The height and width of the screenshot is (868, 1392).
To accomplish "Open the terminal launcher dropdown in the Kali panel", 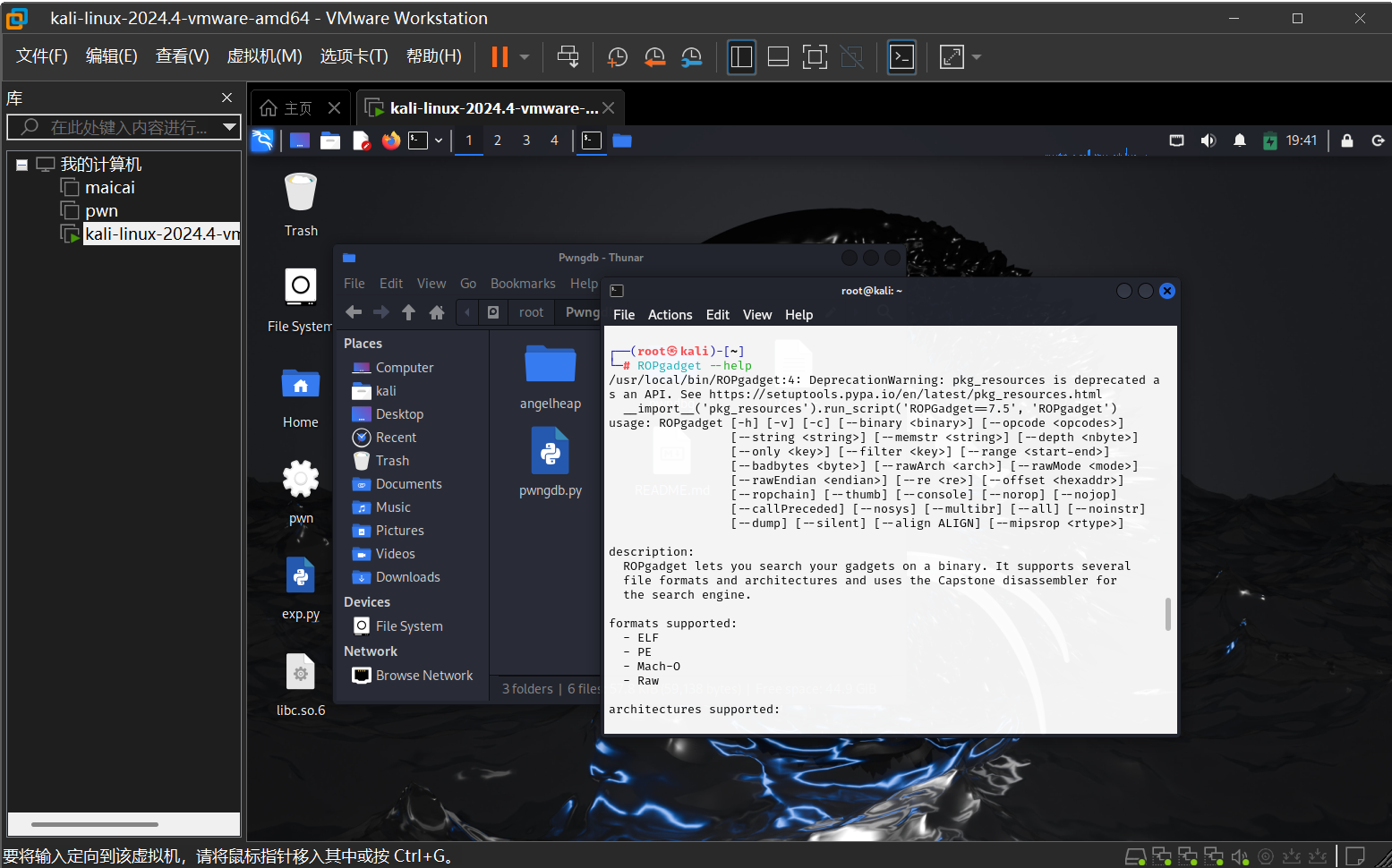I will coord(439,140).
